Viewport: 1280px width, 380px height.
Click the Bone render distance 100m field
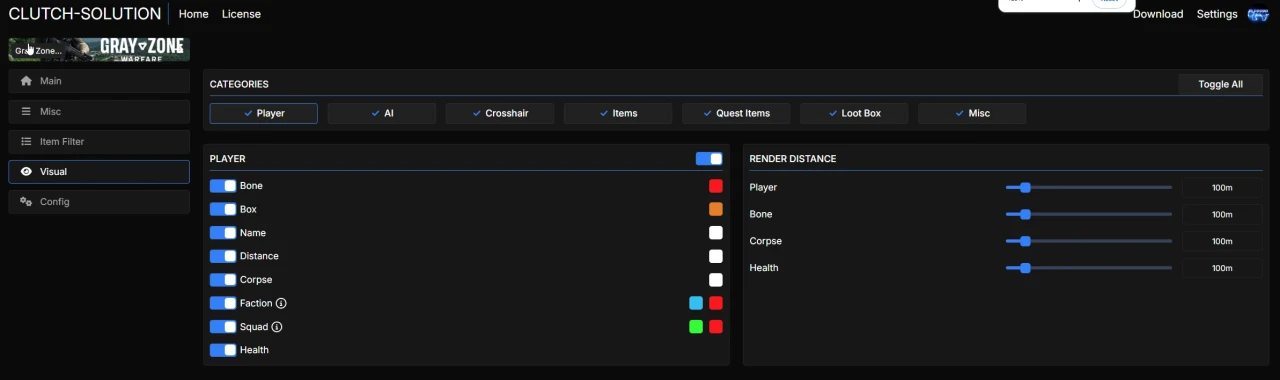(x=1222, y=214)
